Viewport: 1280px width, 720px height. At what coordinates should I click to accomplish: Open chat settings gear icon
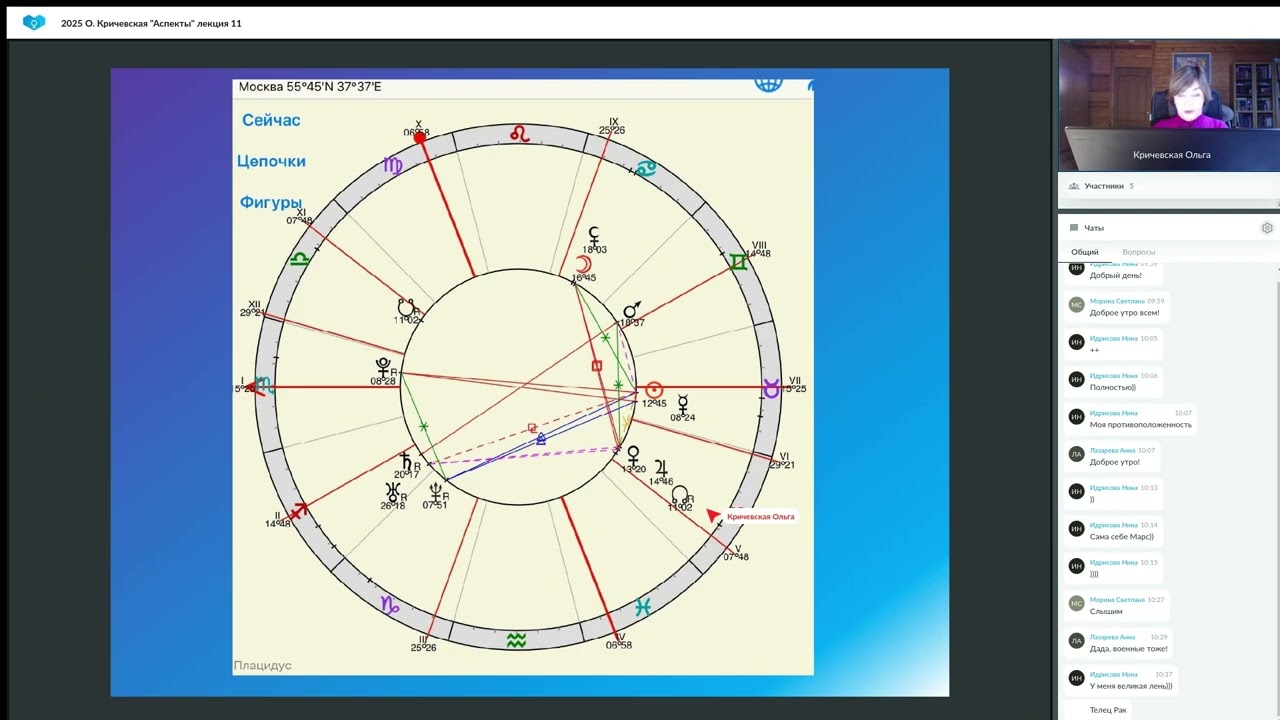pos(1267,228)
